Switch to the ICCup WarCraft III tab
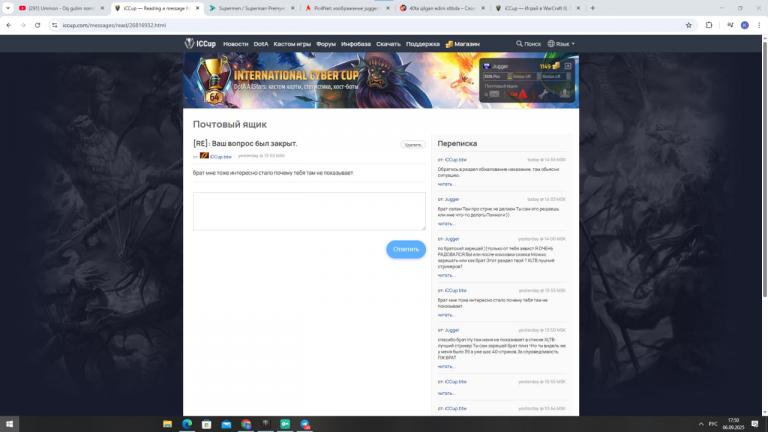The width and height of the screenshot is (768, 432). click(537, 8)
